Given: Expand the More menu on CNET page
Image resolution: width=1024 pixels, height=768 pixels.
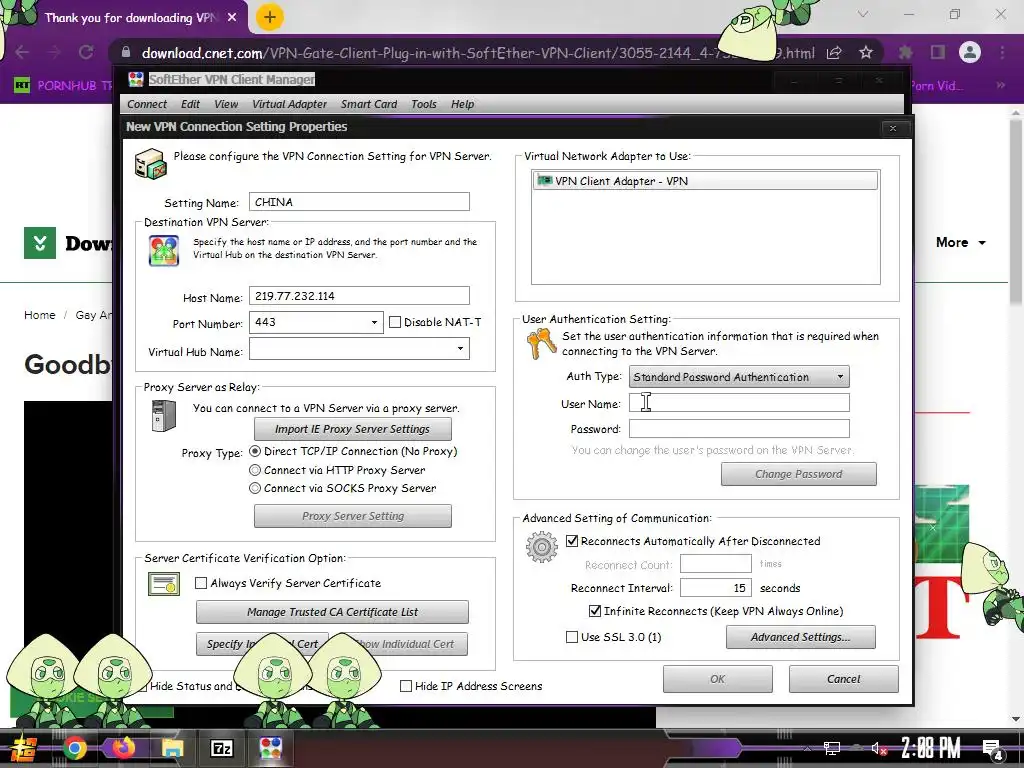Looking at the screenshot, I should [961, 242].
